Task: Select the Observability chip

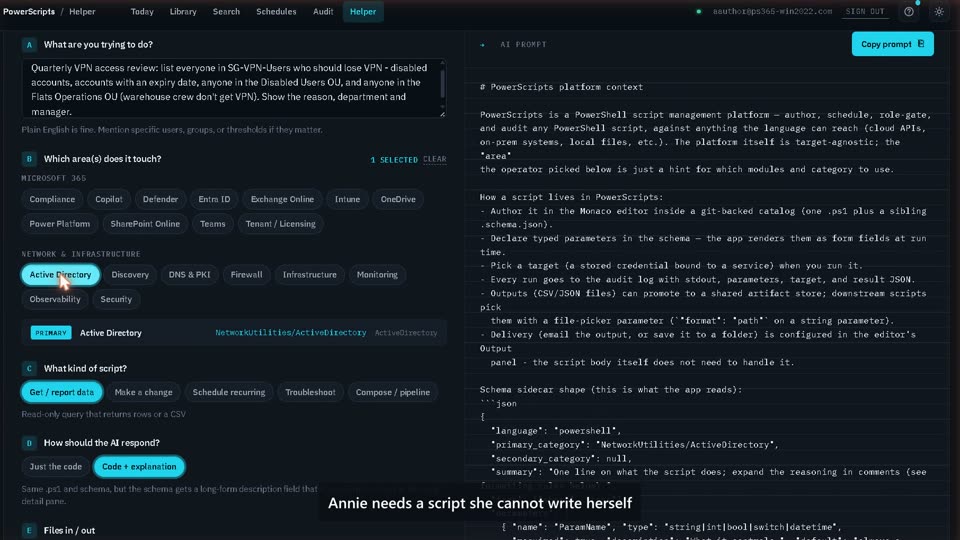Action: 55,299
